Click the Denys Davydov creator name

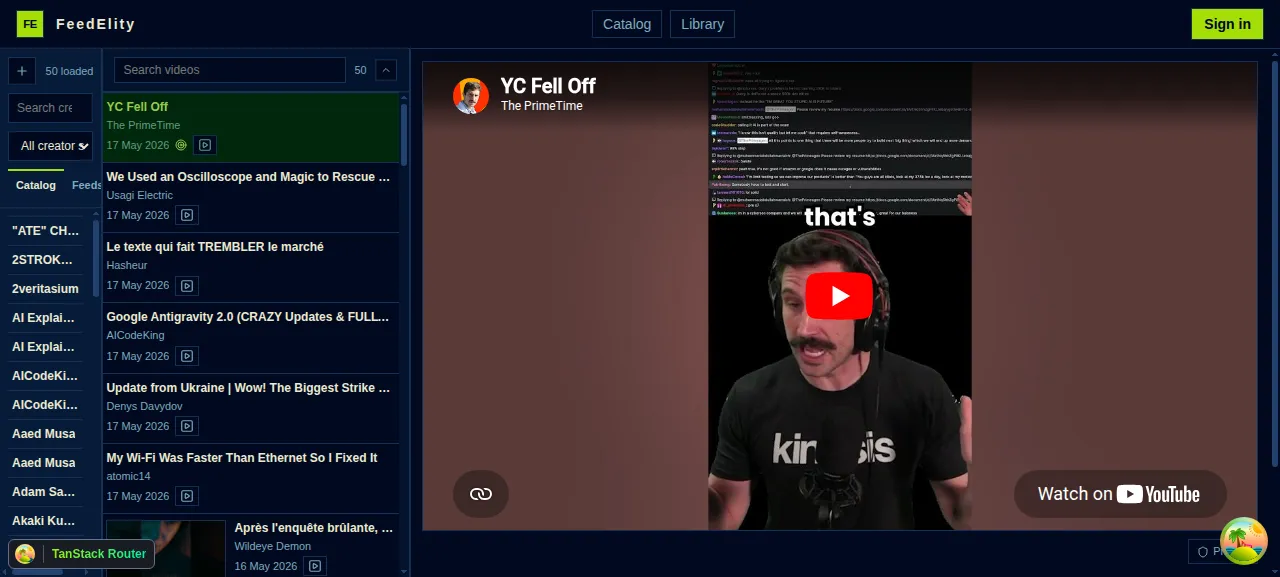click(x=145, y=406)
